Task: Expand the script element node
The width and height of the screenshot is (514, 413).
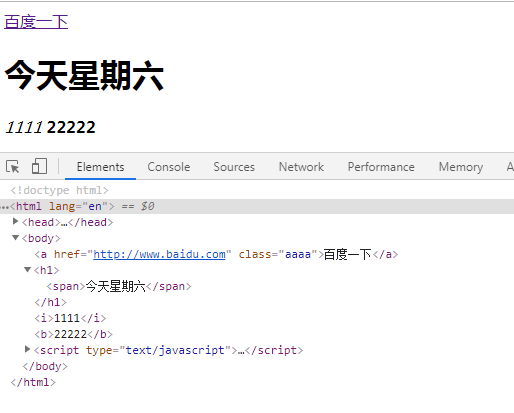Action: click(27, 349)
